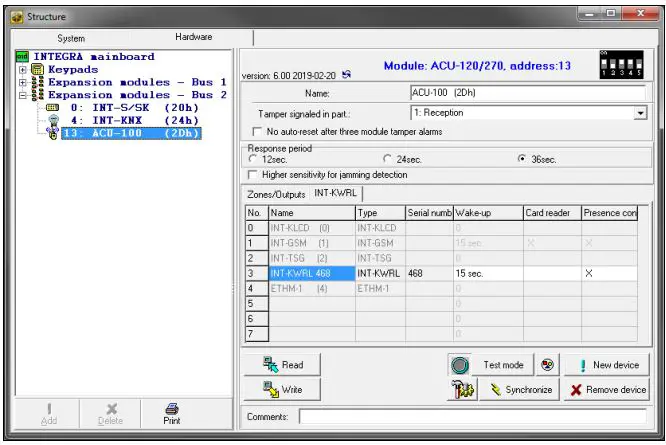Click the Bus 1 expansion modules icon
The image size is (666, 445).
[x=38, y=82]
